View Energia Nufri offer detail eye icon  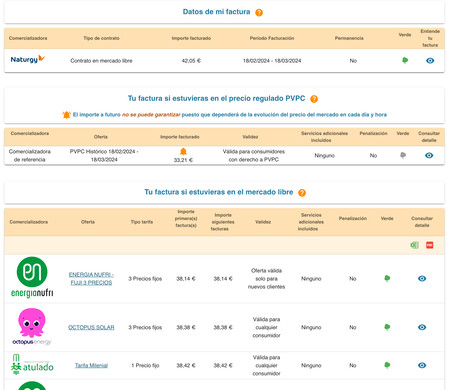pyautogui.click(x=422, y=279)
